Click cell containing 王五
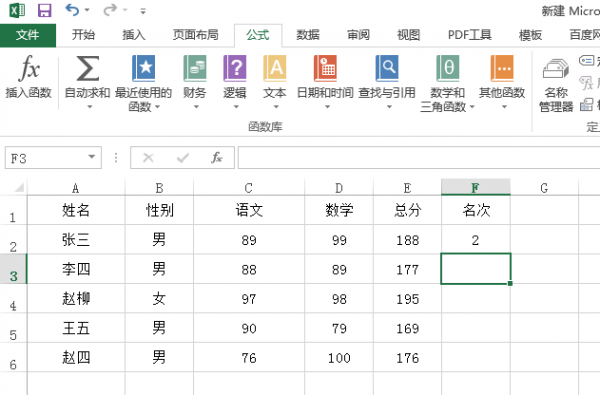 [x=76, y=328]
